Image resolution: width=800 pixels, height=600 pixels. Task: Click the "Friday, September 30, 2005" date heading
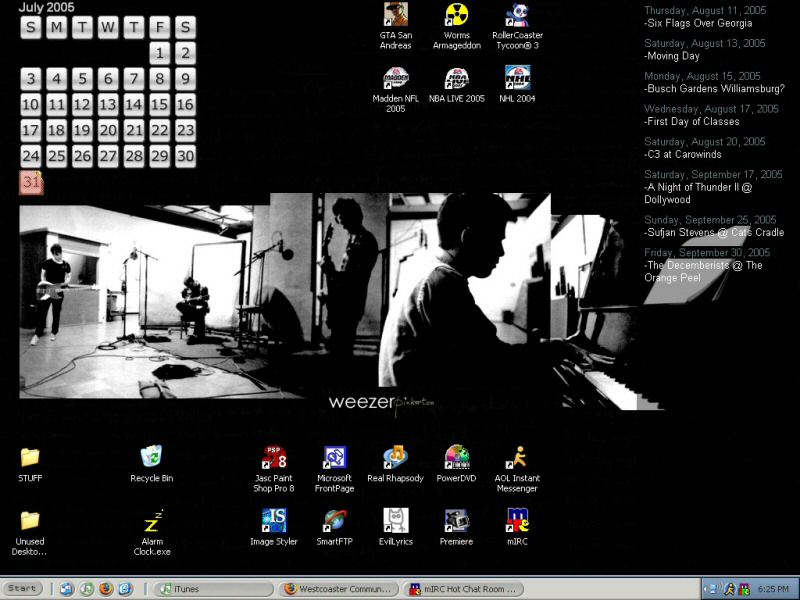707,253
